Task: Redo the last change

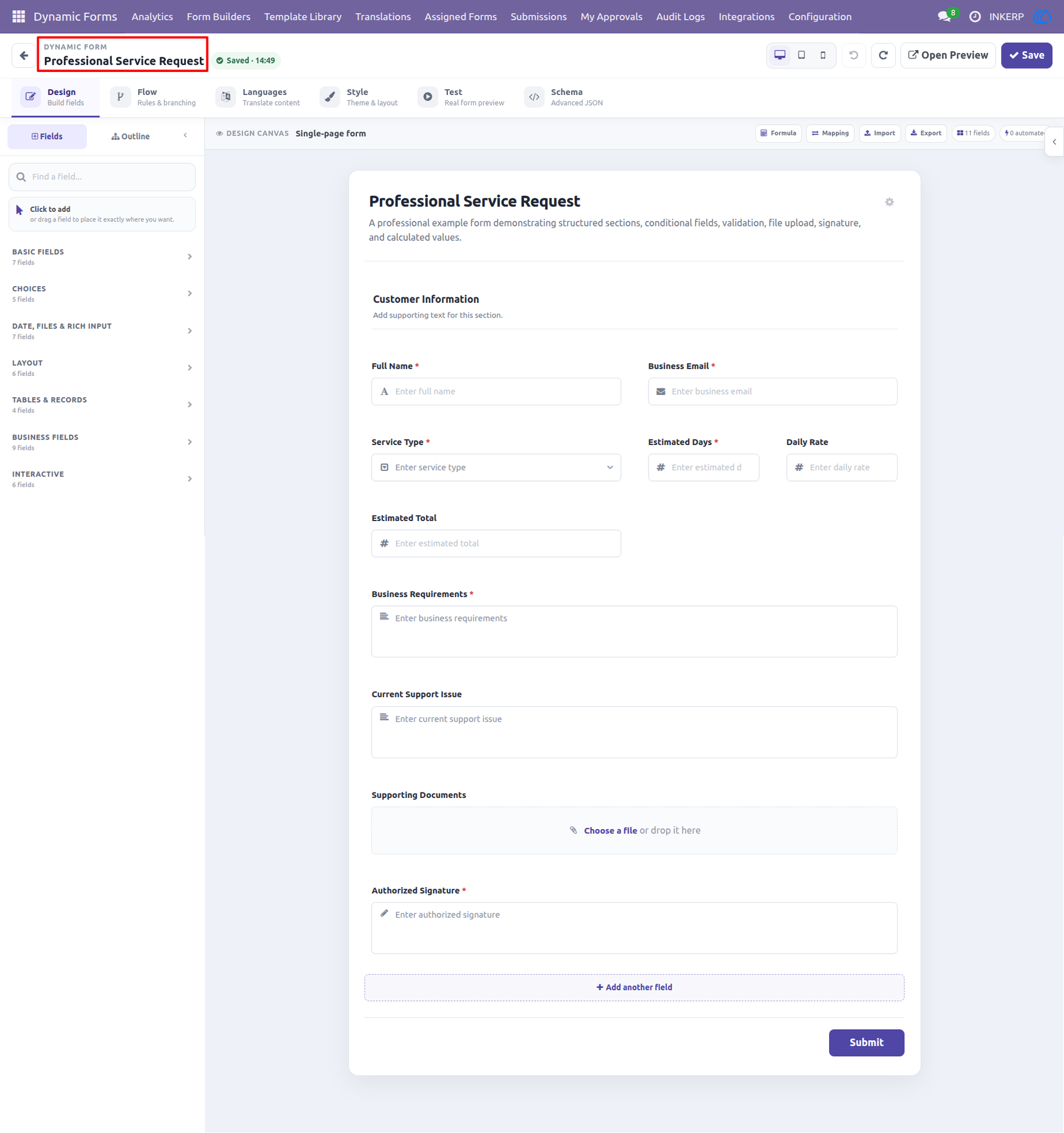Action: tap(883, 55)
